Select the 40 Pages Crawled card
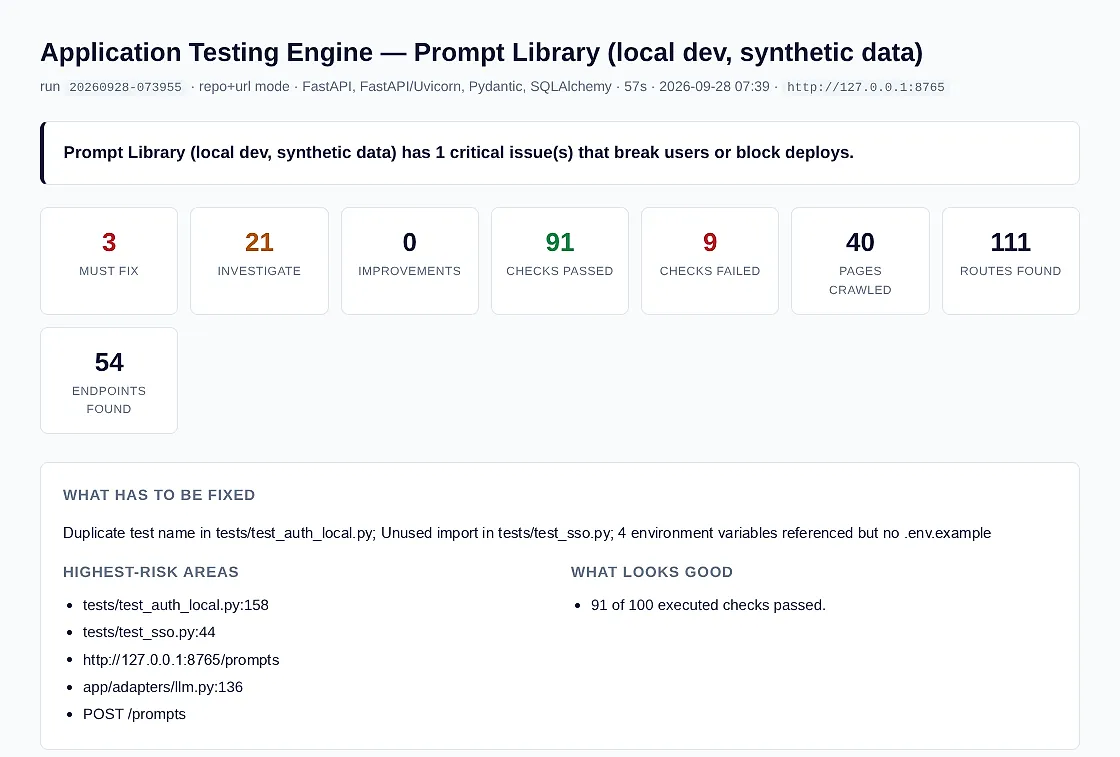 pos(860,261)
